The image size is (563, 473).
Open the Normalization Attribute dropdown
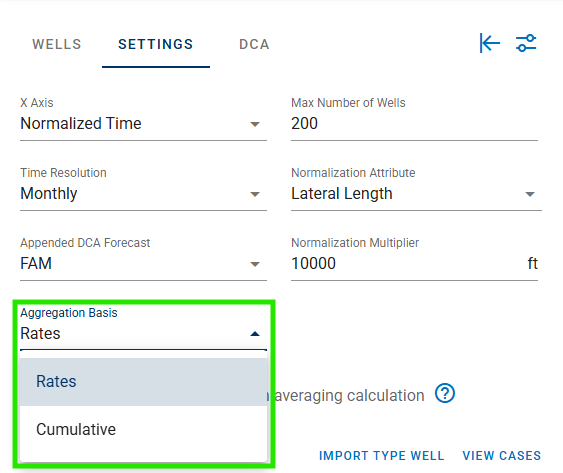(x=416, y=194)
